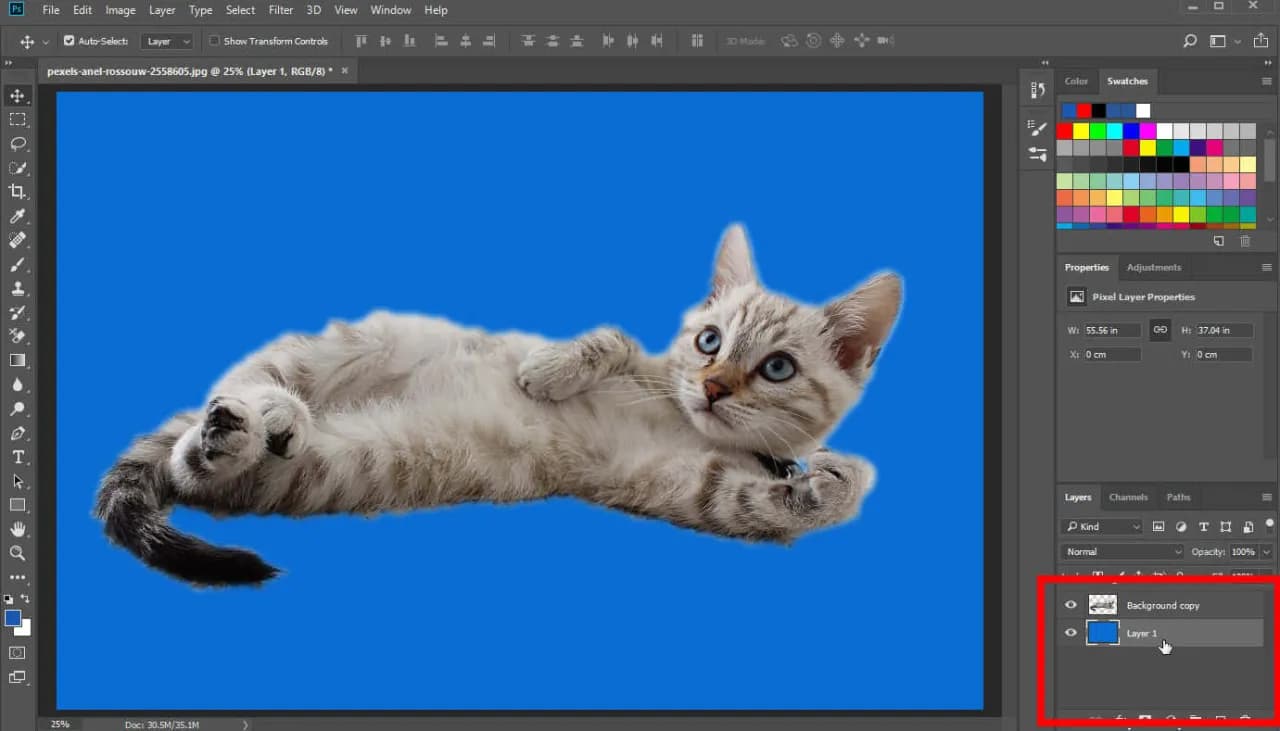The width and height of the screenshot is (1280, 731).
Task: Open the Opacity dropdown arrow
Action: [1266, 551]
